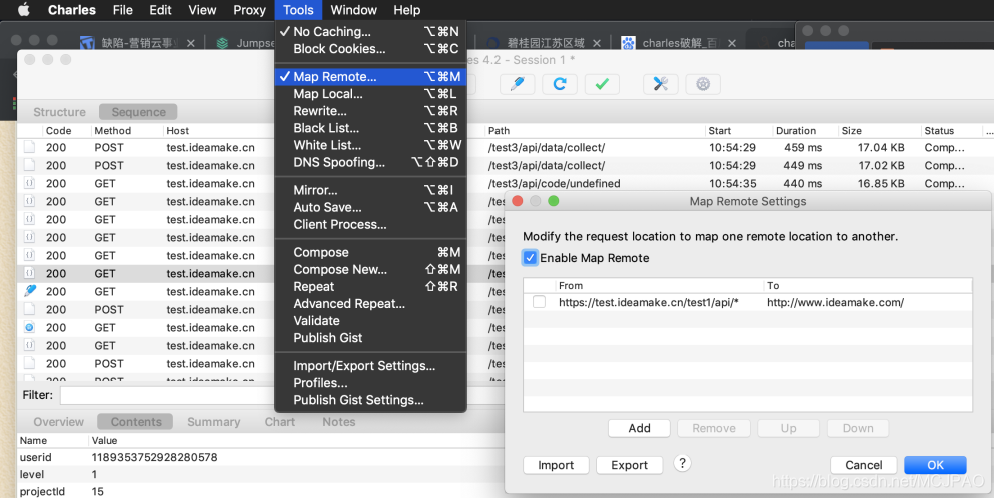Click the blue pen icon in request row

(29, 291)
